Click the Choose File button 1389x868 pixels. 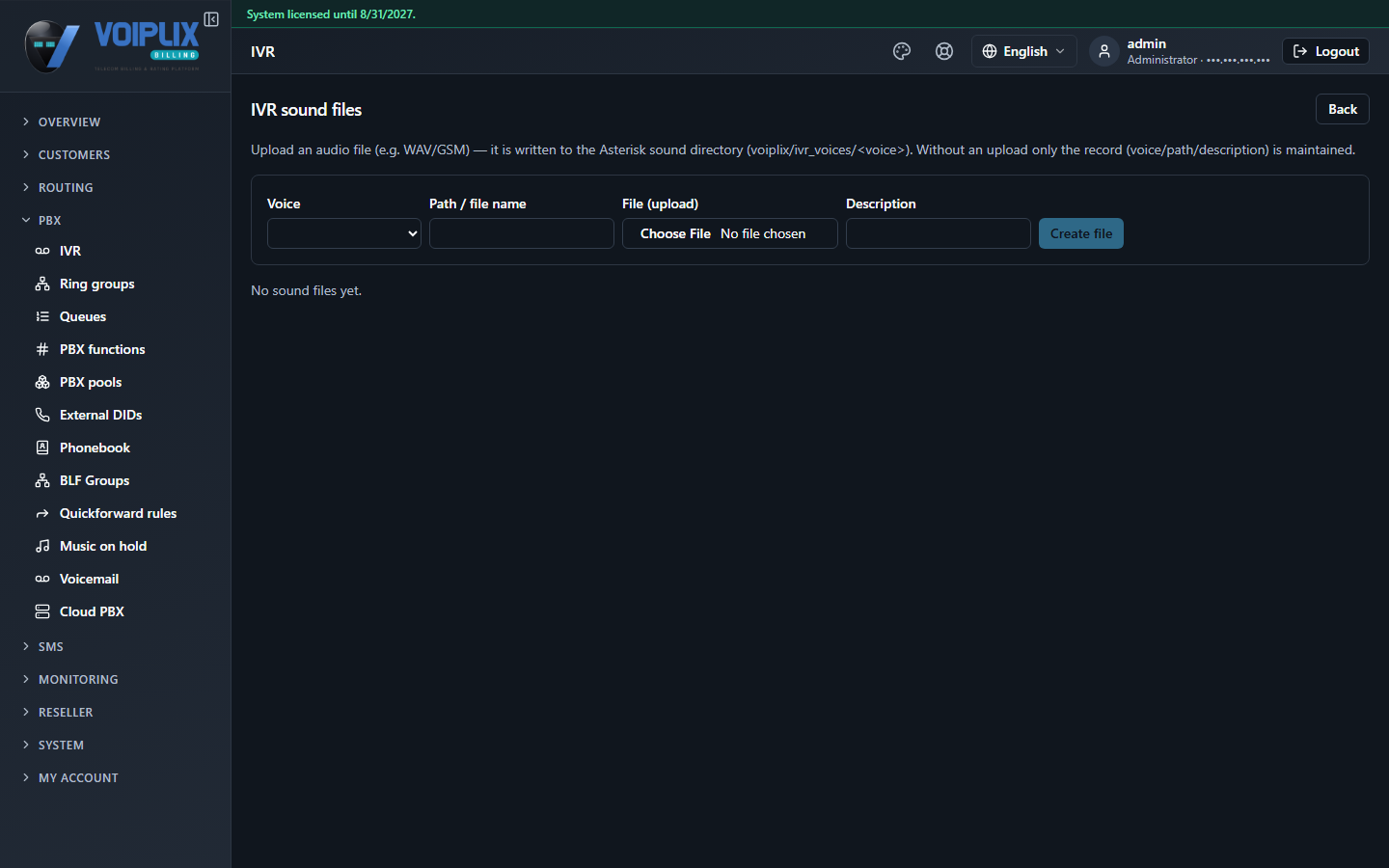(x=675, y=233)
